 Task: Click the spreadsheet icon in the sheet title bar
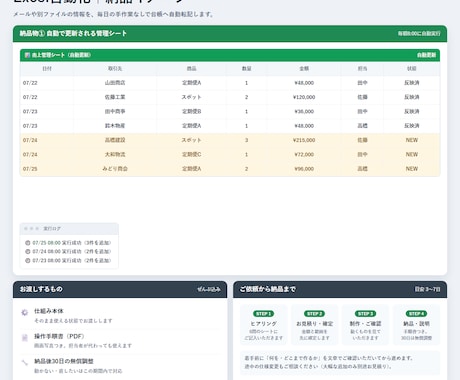click(27, 55)
